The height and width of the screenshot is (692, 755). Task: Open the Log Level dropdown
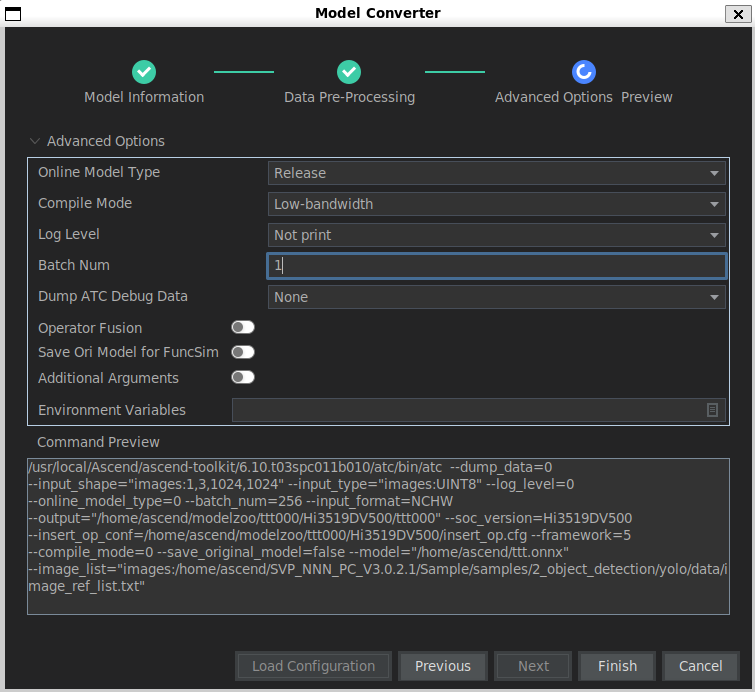[x=496, y=235]
